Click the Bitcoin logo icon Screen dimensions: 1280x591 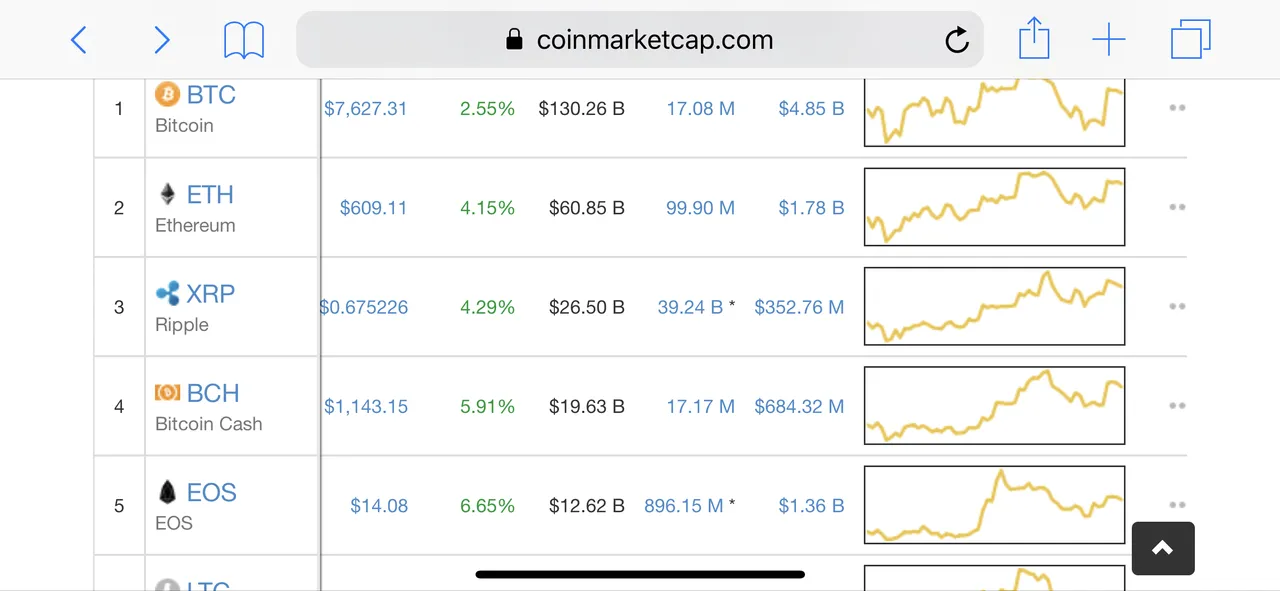(x=167, y=94)
